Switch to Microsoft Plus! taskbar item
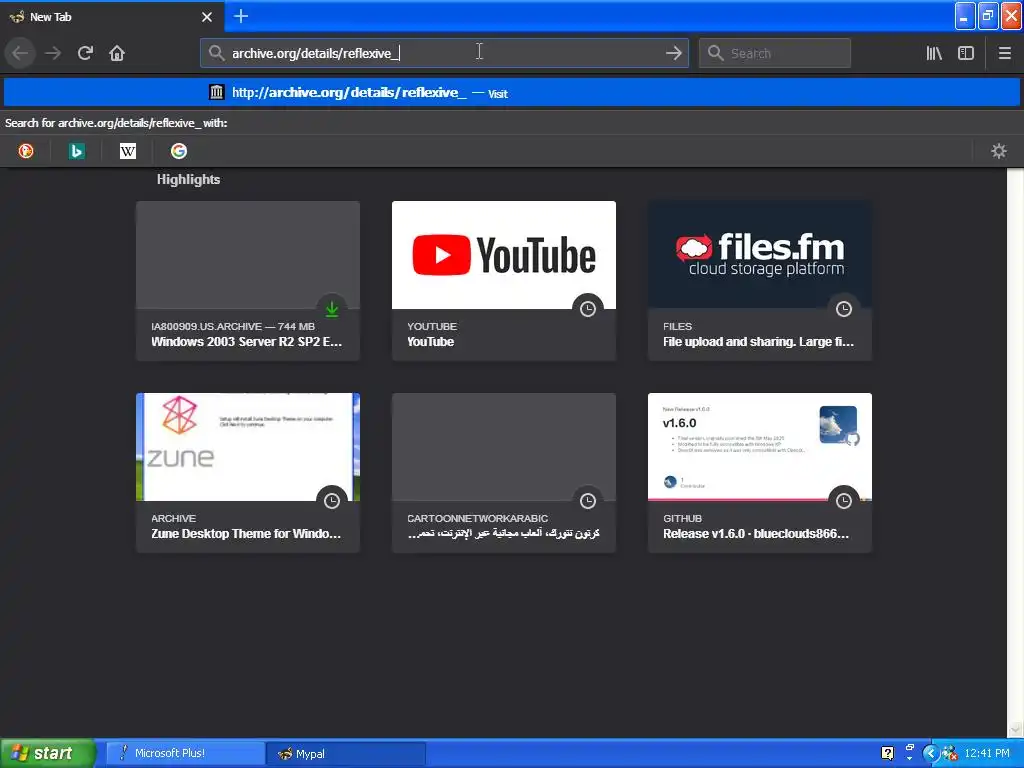This screenshot has height=768, width=1024. pos(185,753)
